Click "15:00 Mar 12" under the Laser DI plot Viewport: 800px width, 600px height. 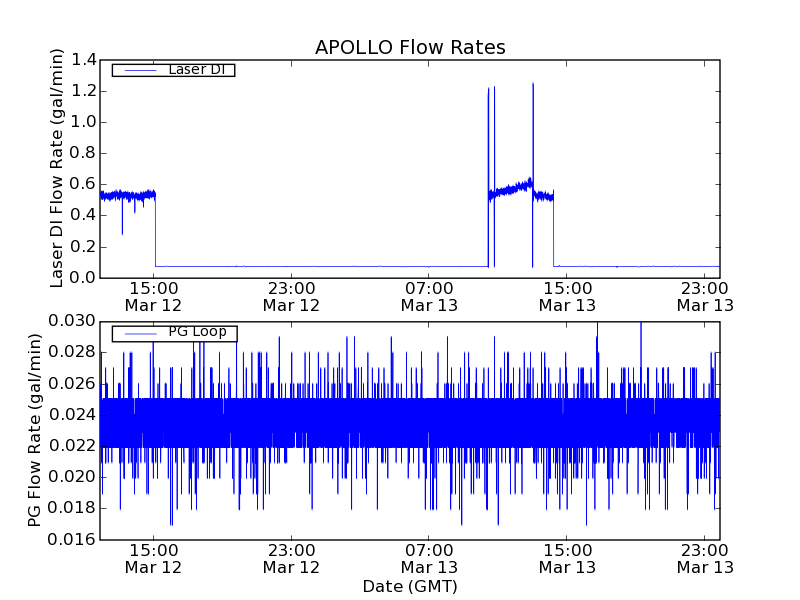154,297
